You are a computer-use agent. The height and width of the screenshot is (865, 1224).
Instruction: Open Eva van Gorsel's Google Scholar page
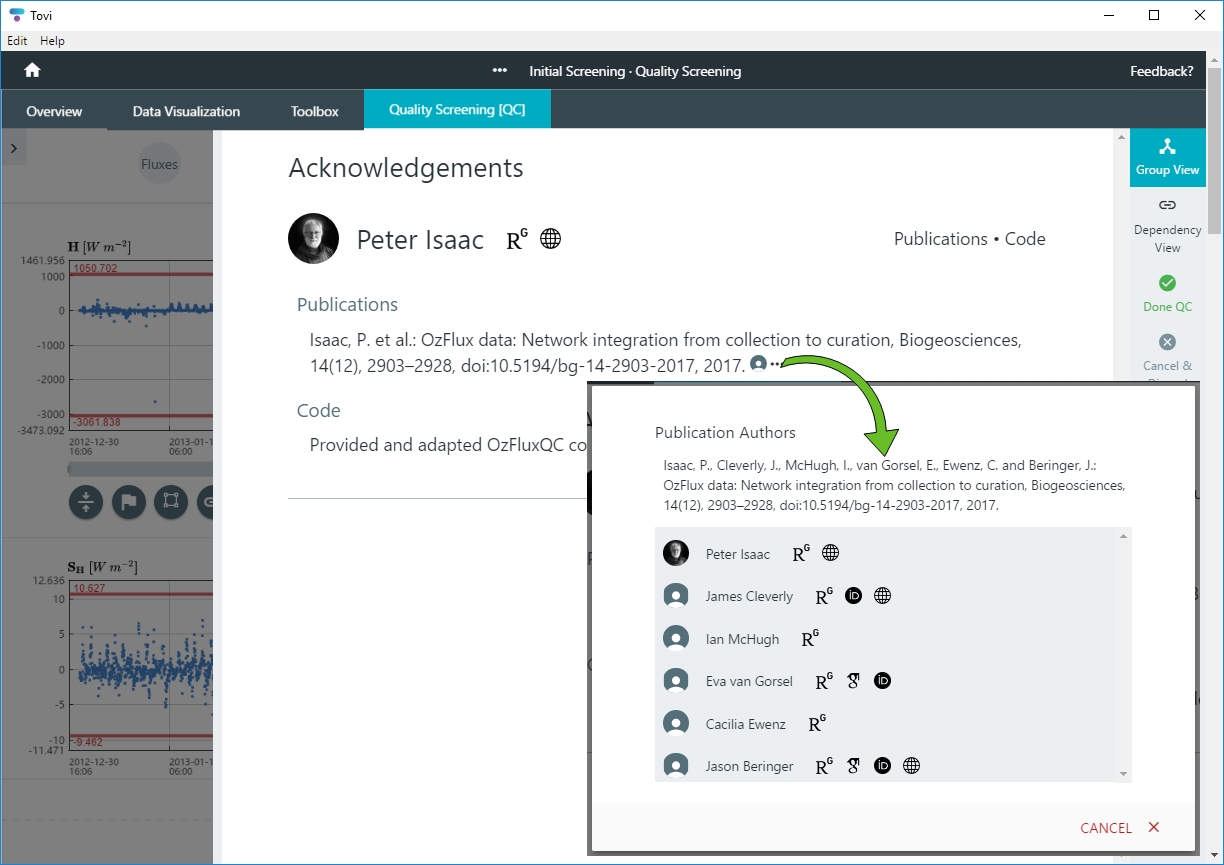point(853,680)
